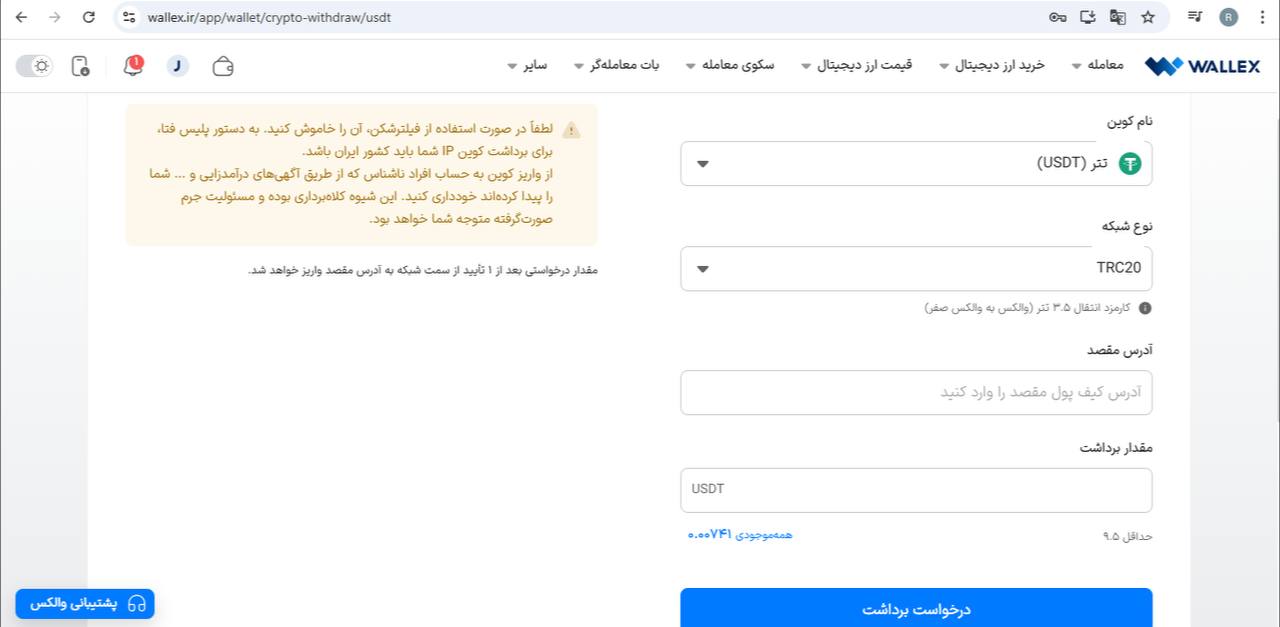Click همه موجودی balance link
Screen dimensions: 1280x627
tap(740, 535)
